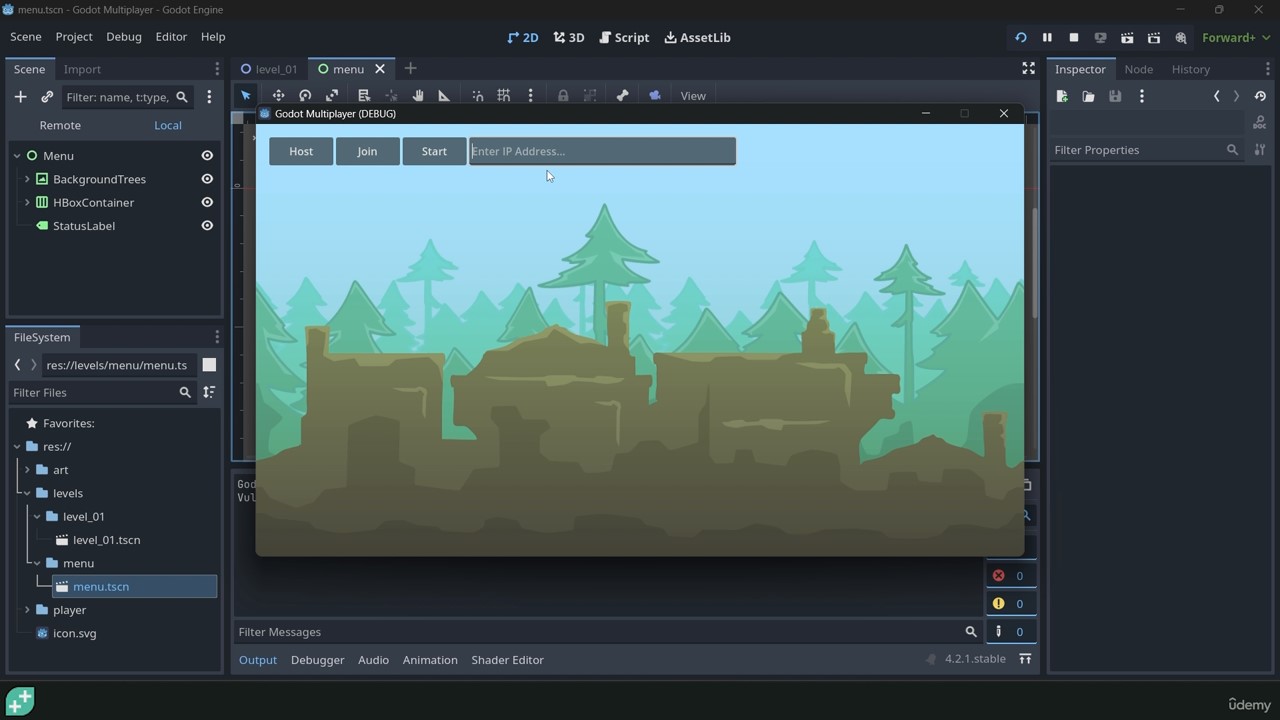Expand the HBoxContainer node
This screenshot has width=1280, height=720.
pos(27,202)
